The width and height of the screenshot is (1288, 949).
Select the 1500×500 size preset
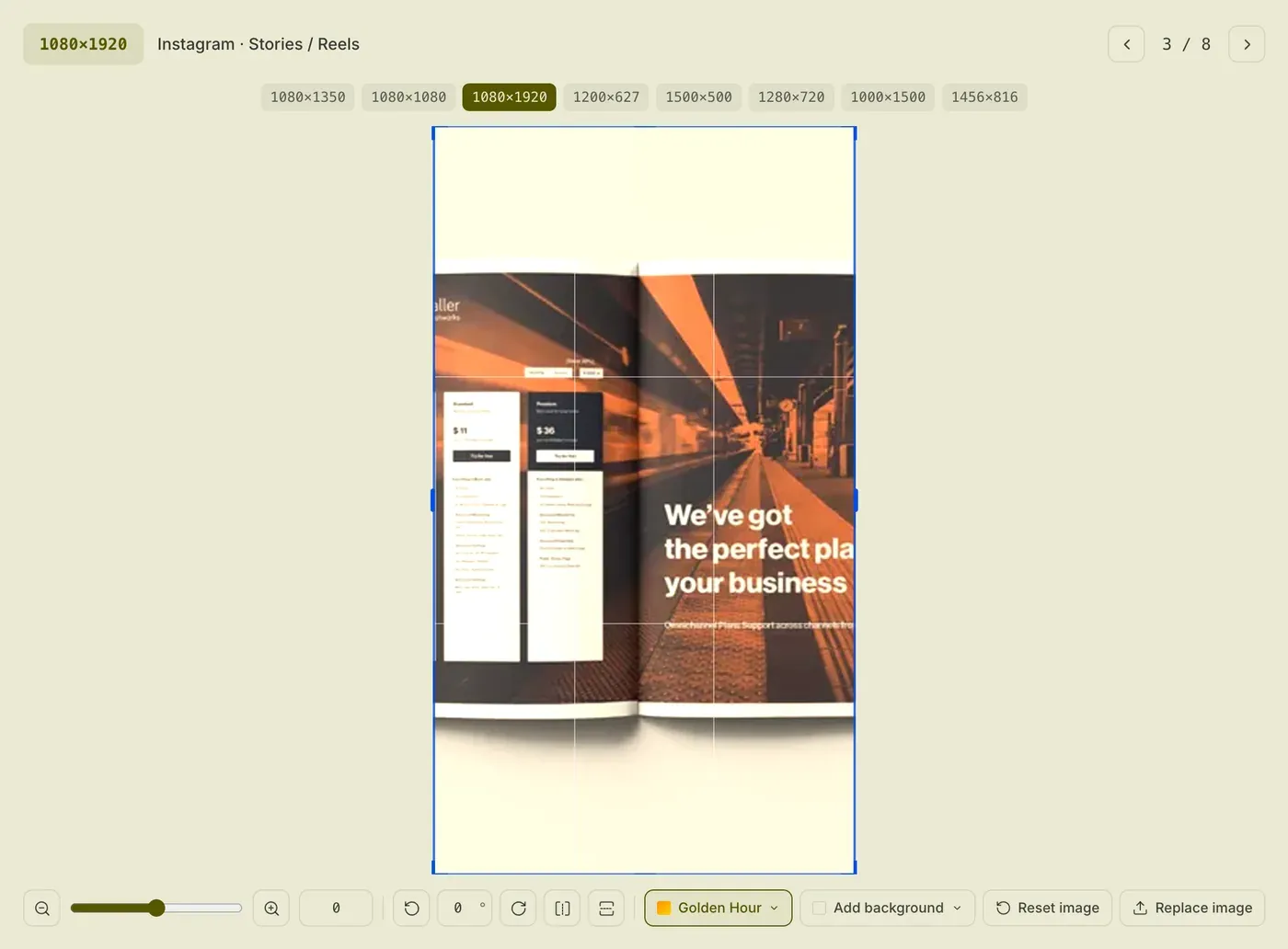[698, 97]
